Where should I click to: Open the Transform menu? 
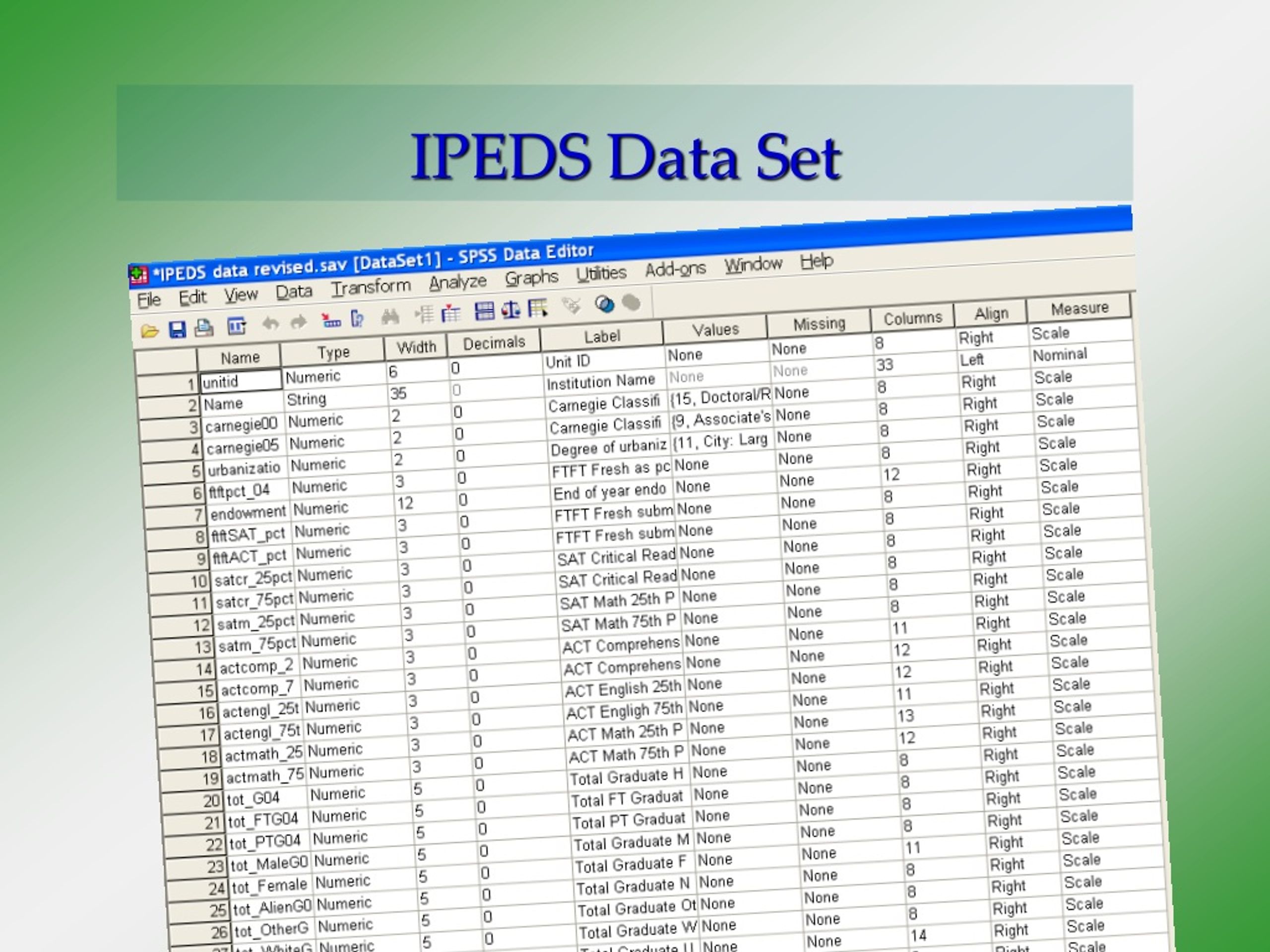click(371, 287)
